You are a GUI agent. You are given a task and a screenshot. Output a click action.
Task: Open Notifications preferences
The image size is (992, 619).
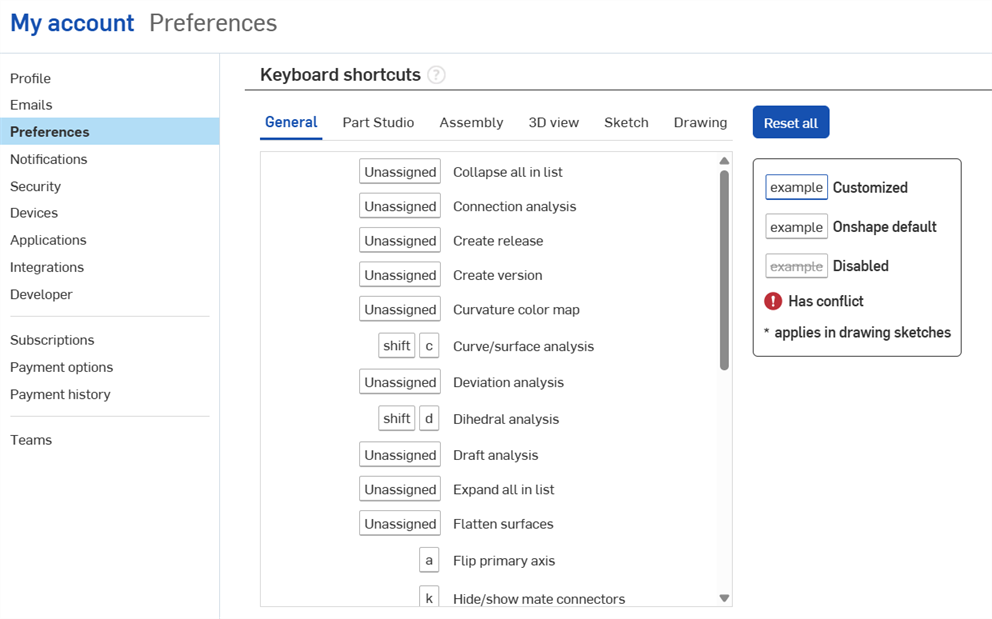pos(48,159)
